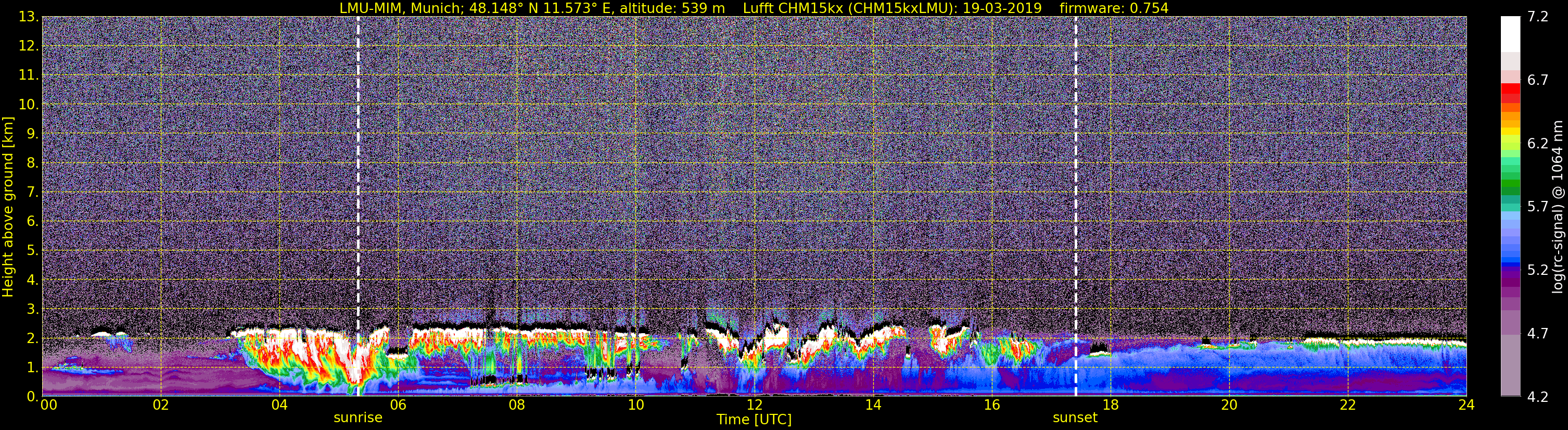Click the 'Time [UTC]' axis label
The height and width of the screenshot is (430, 1568).
(x=754, y=420)
